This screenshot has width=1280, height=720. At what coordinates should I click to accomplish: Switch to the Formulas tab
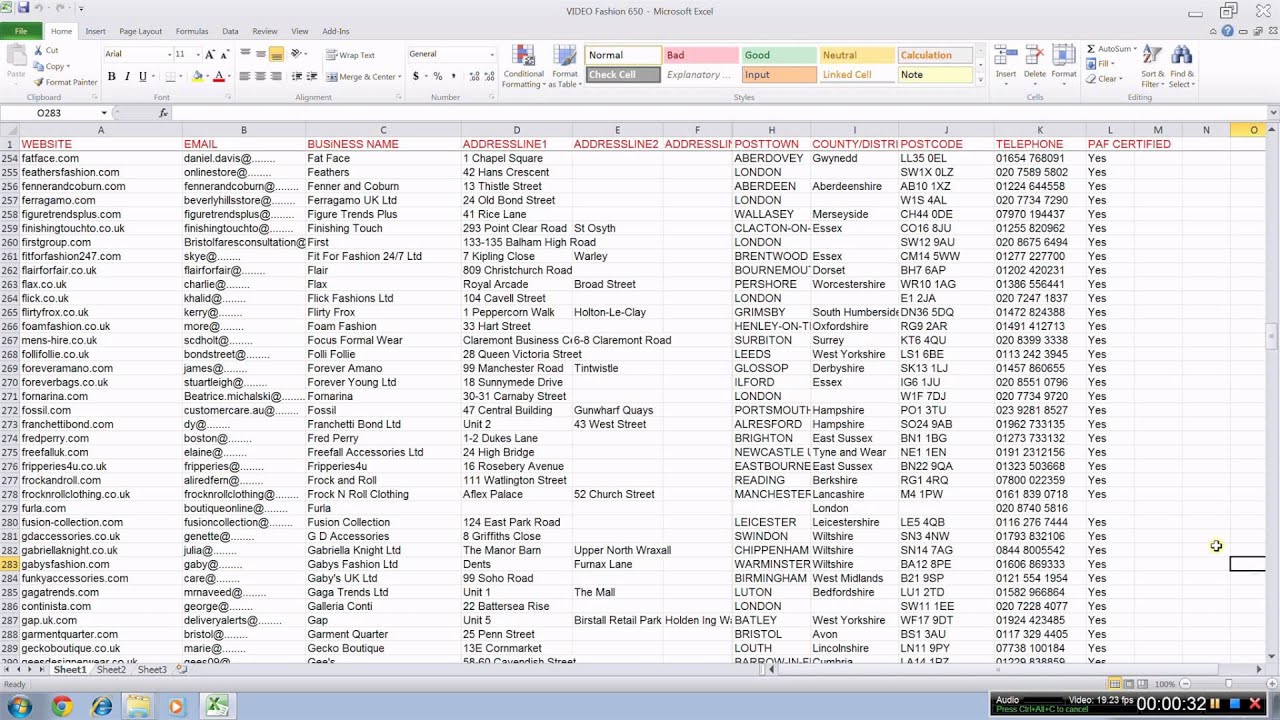[x=192, y=31]
